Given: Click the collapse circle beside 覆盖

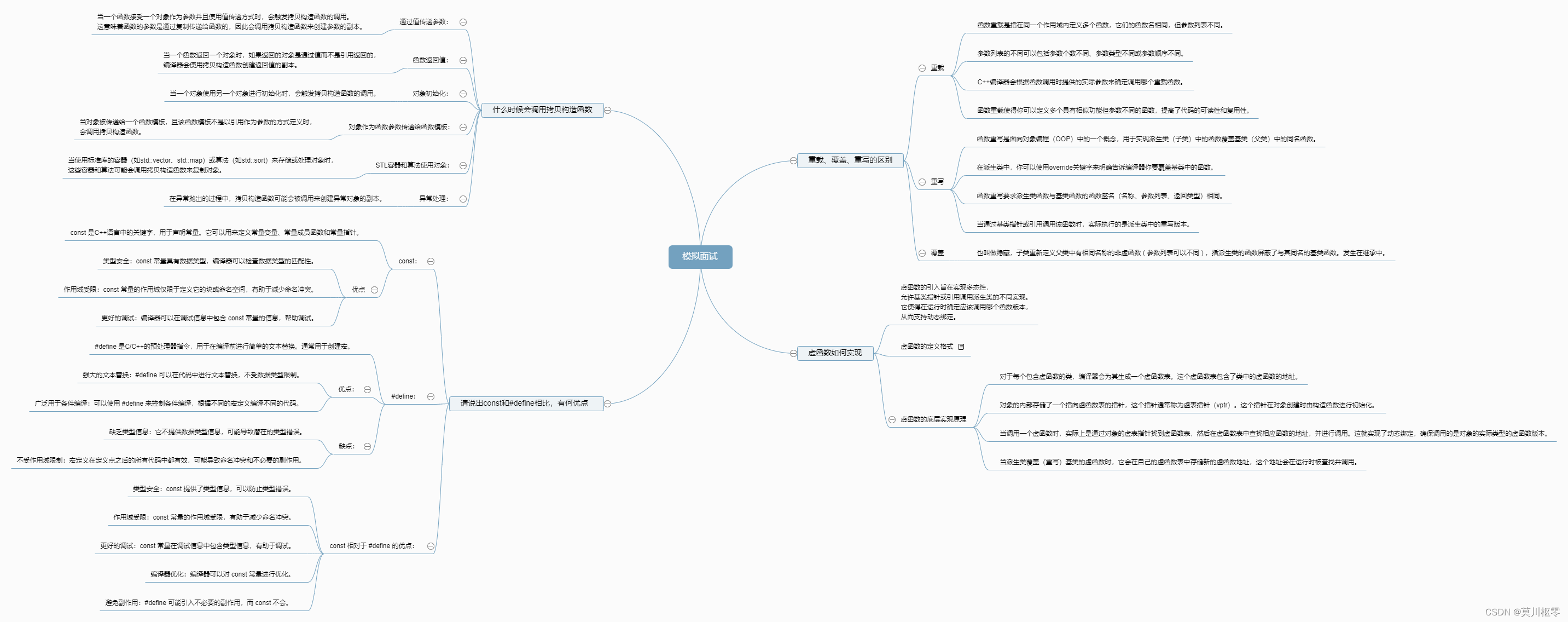Looking at the screenshot, I should click(x=922, y=254).
